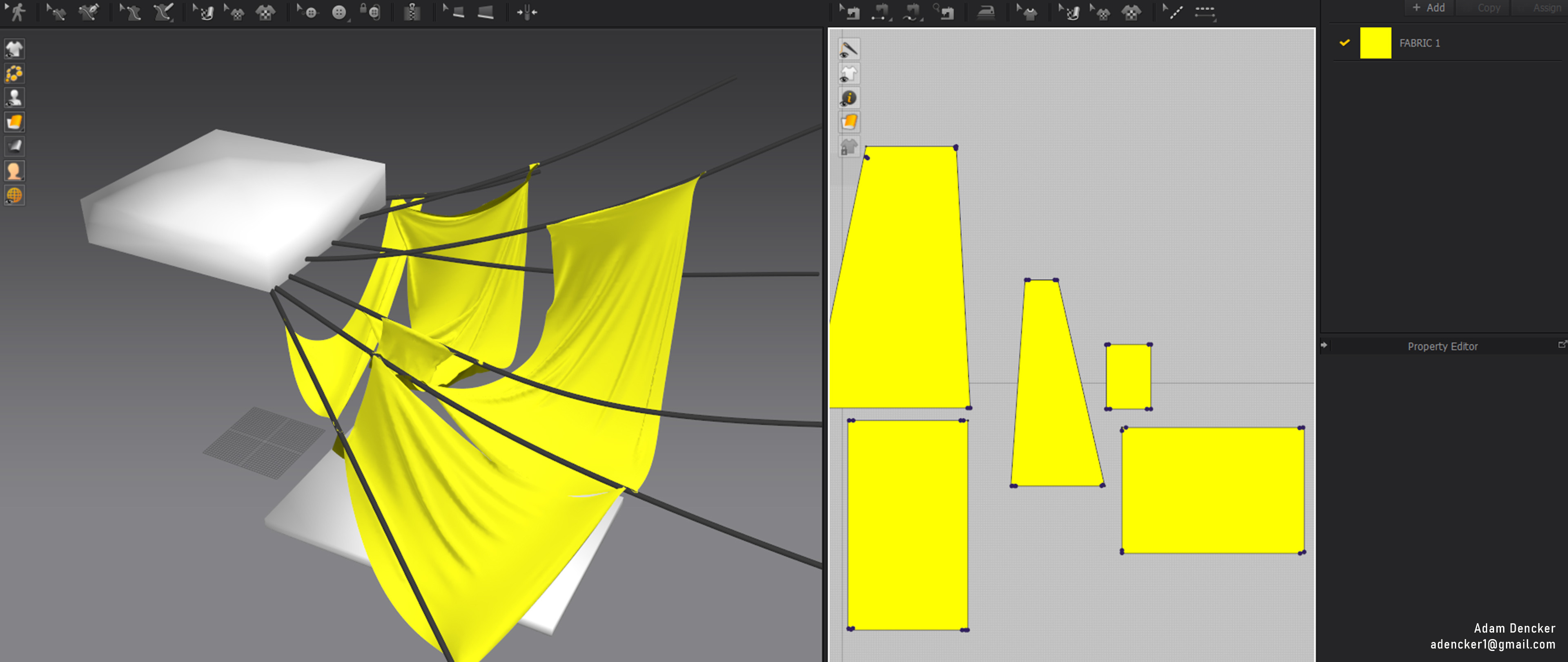Toggle 3D garment display shirt icon
Viewport: 1568px width, 662px height.
click(14, 49)
